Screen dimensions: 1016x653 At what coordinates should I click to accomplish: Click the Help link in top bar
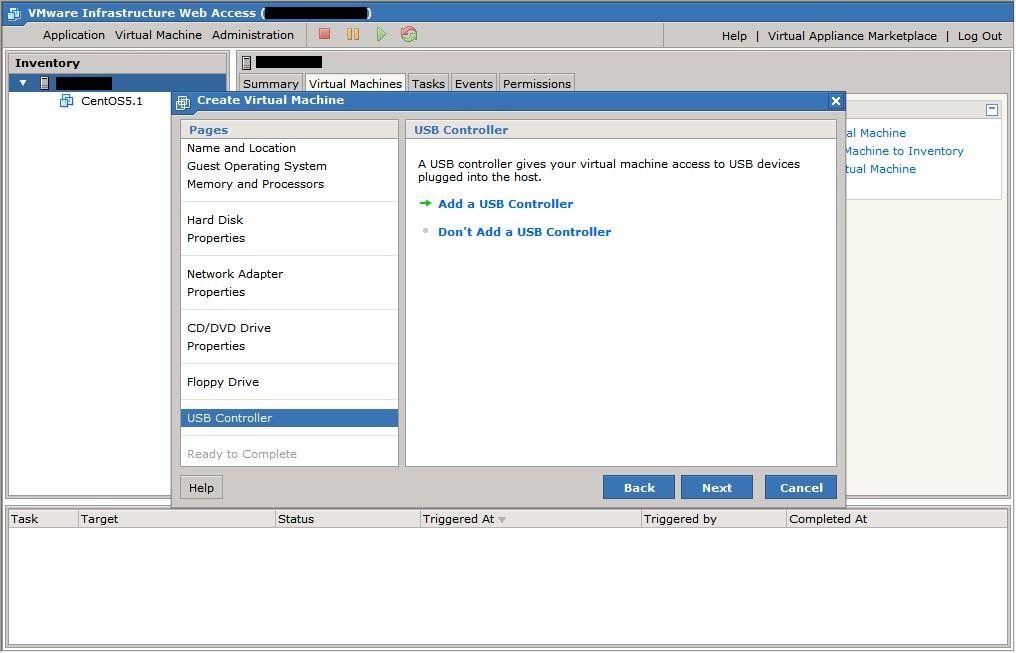point(734,36)
